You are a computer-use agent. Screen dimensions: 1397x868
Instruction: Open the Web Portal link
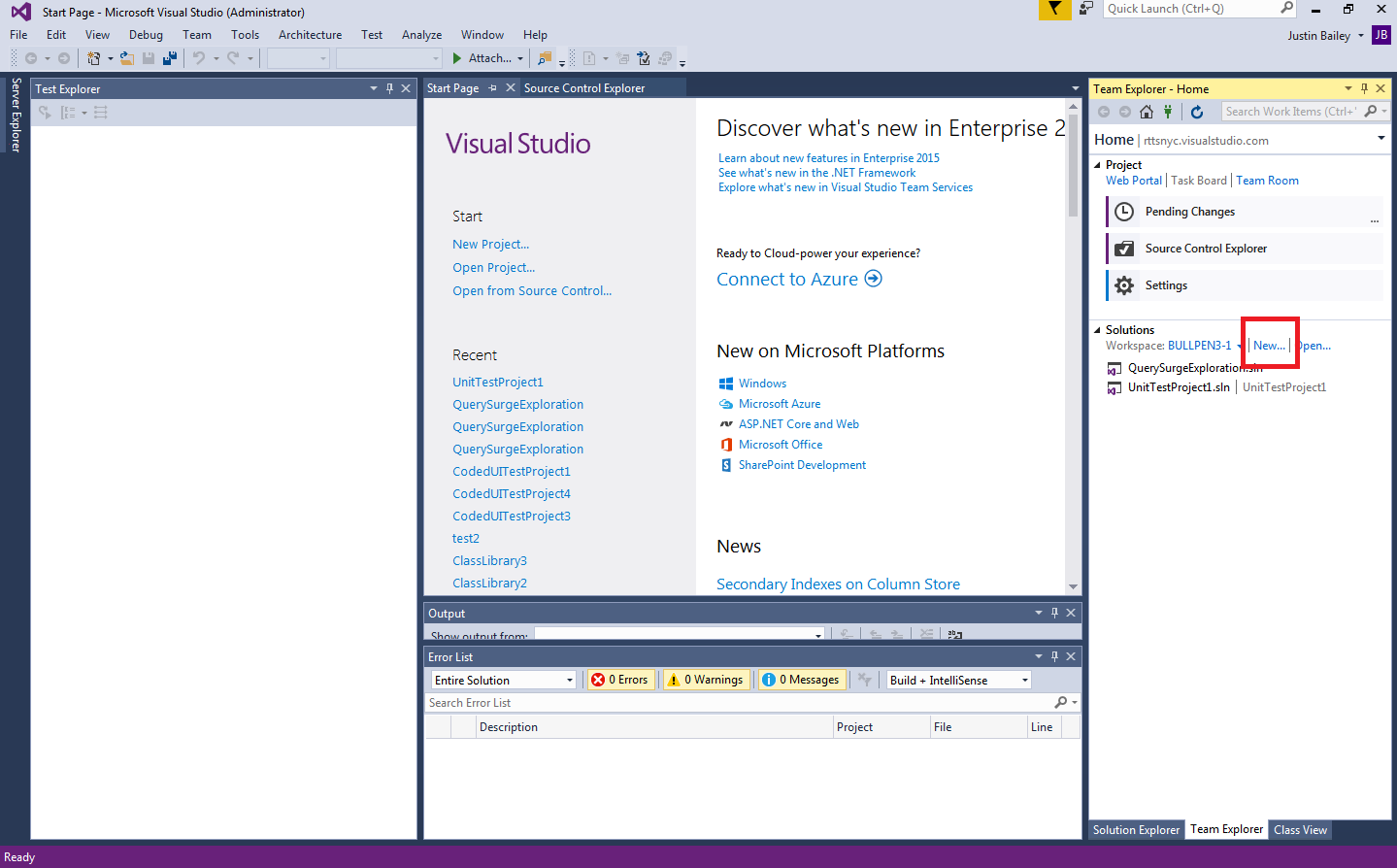coord(1134,181)
